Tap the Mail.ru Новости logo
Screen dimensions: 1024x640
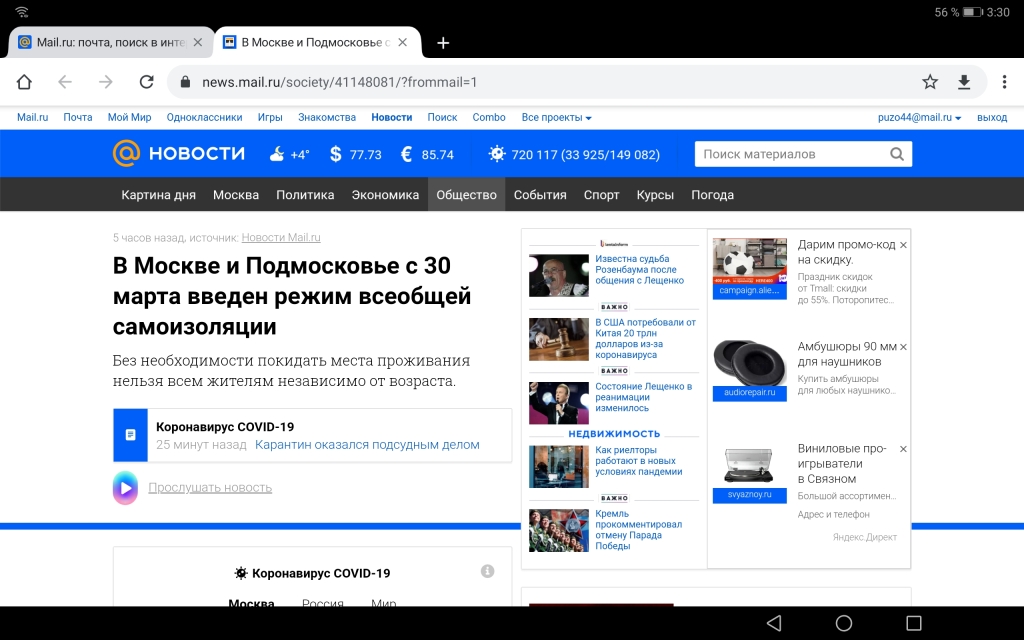pos(178,154)
